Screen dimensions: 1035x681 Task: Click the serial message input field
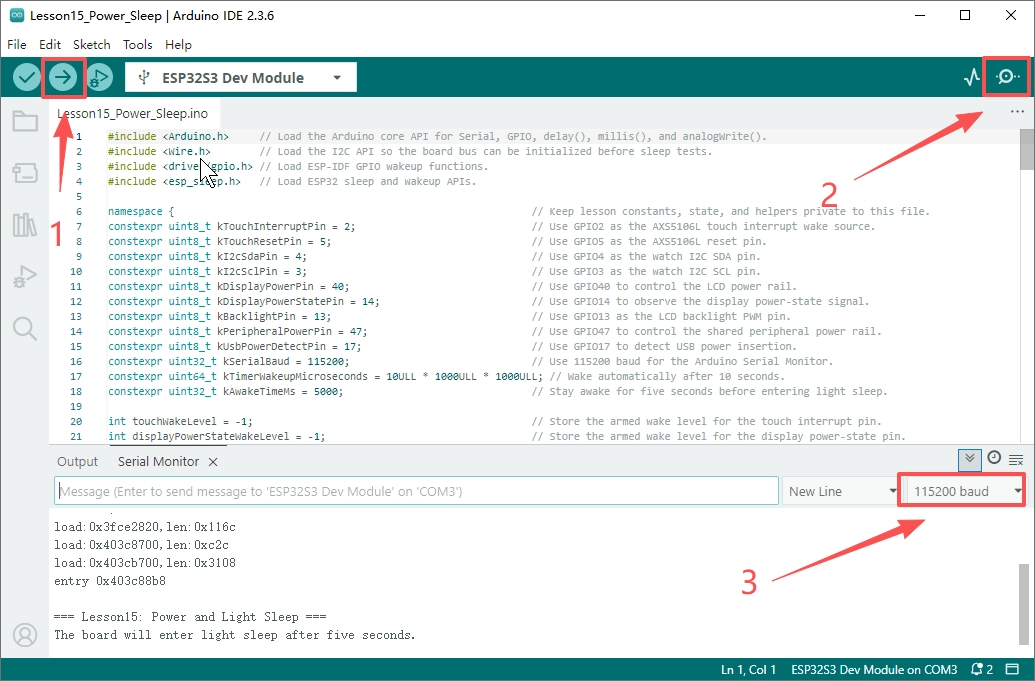tap(417, 492)
